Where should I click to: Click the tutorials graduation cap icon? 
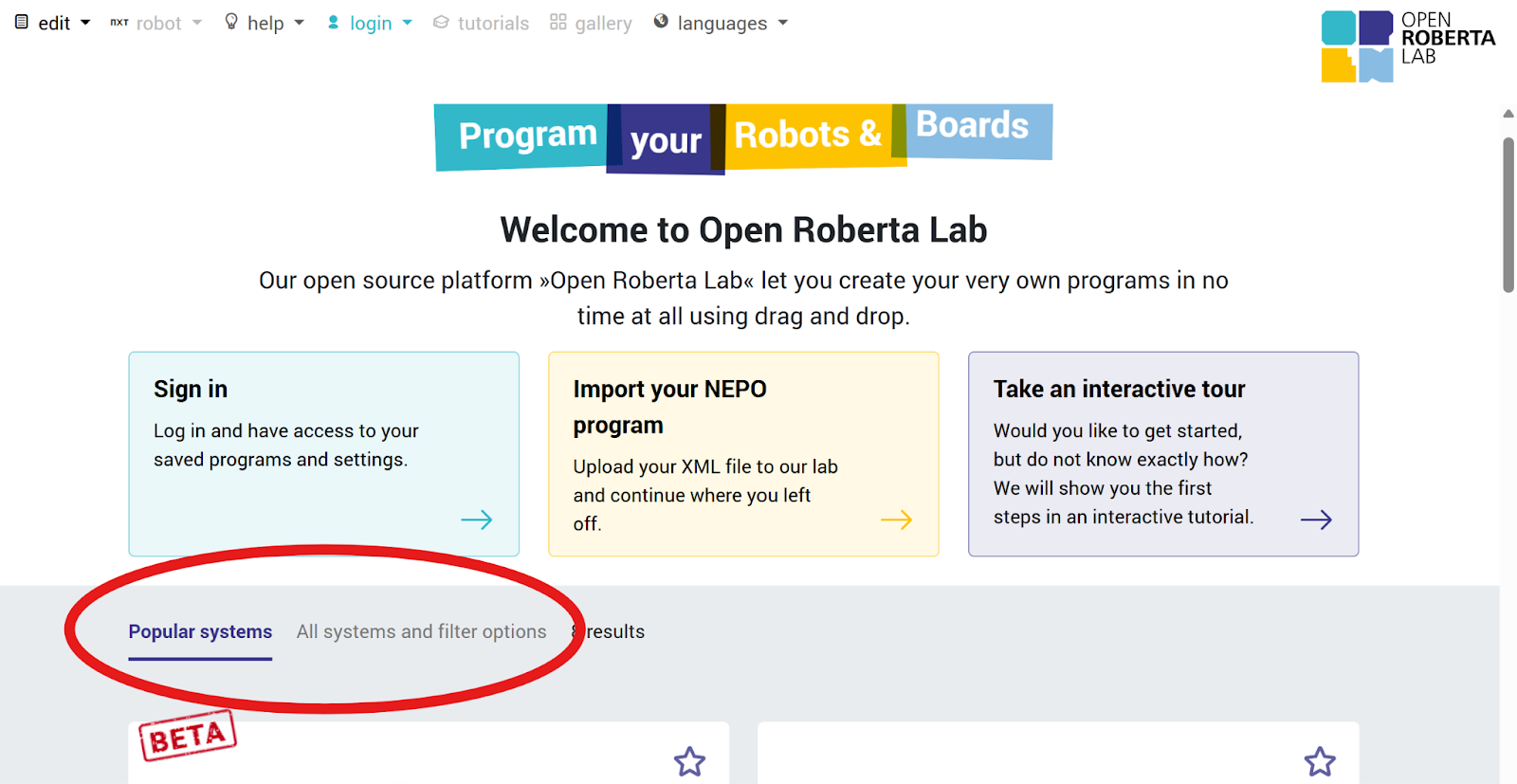(441, 22)
